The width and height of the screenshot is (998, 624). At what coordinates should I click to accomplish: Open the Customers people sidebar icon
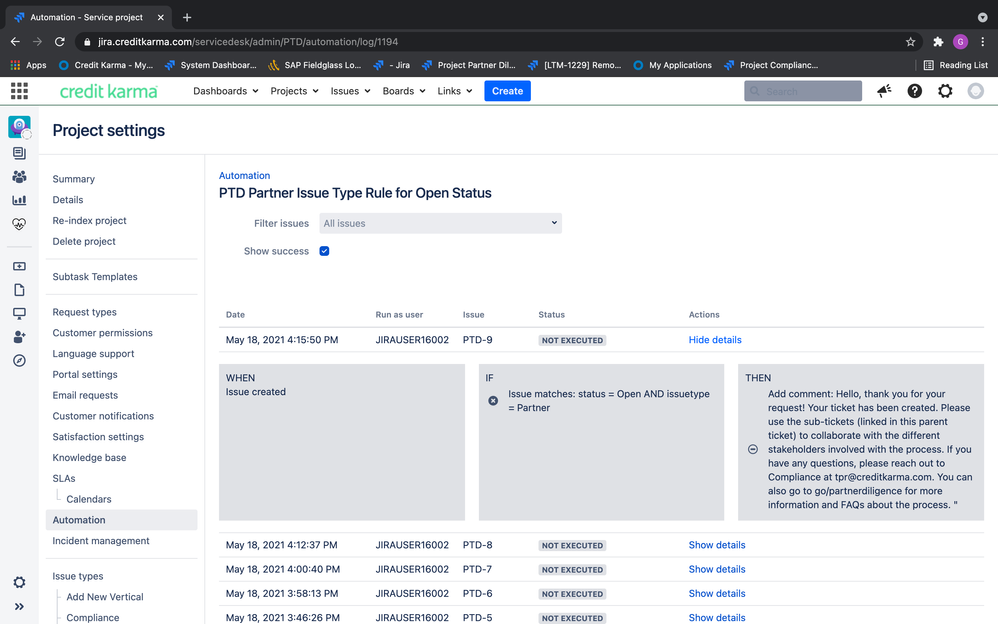point(19,176)
